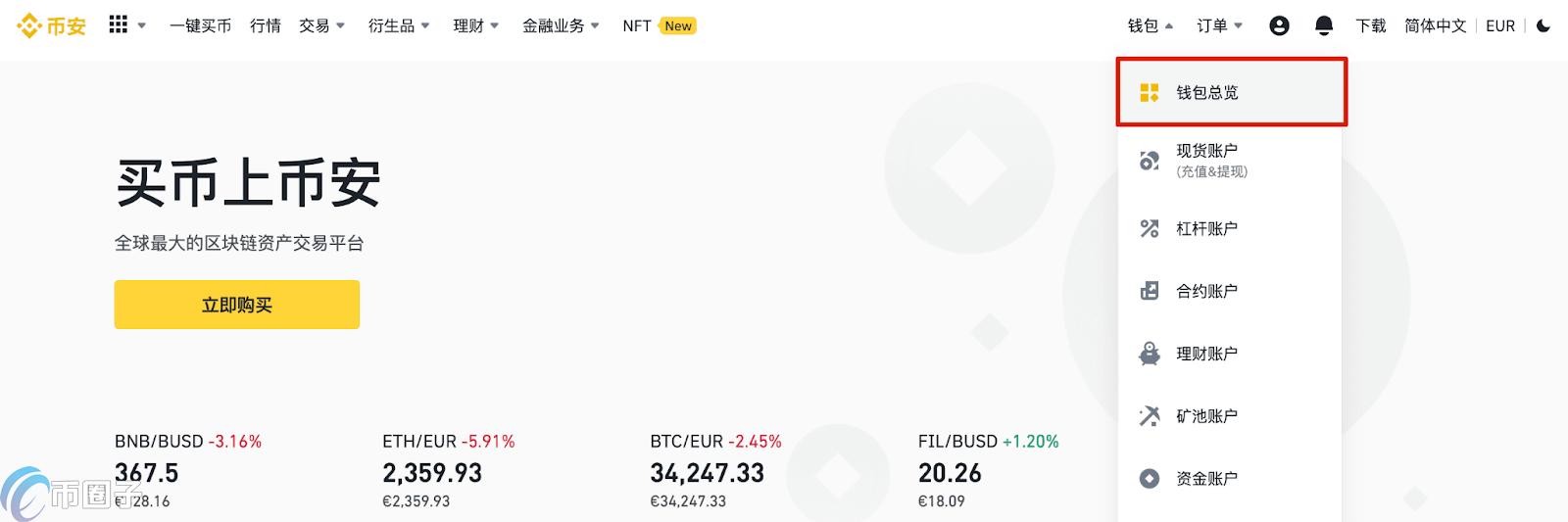The width and height of the screenshot is (1568, 522).
Task: Open the apps grid menu icon
Action: 119,24
